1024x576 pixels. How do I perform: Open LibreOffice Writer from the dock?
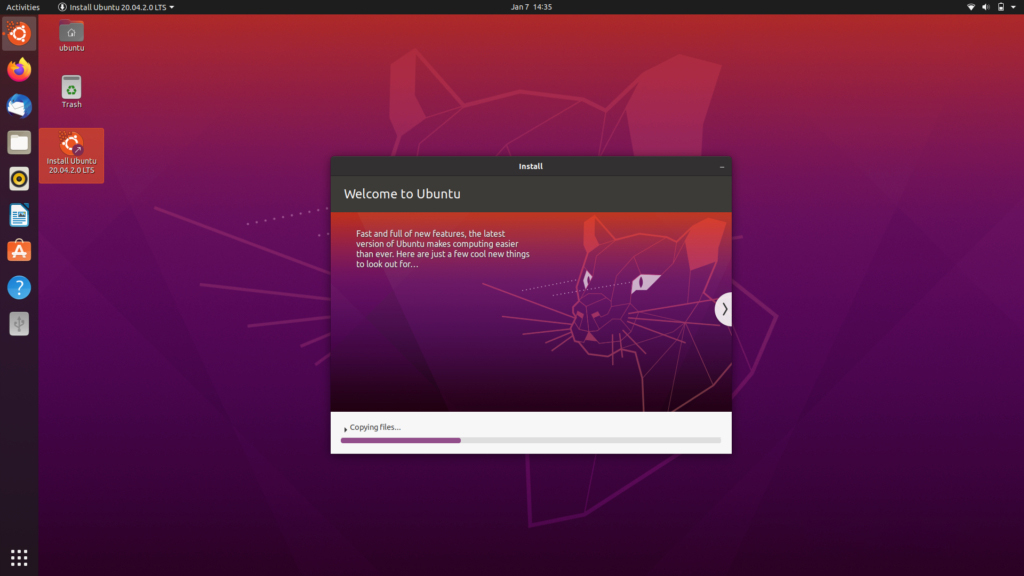(x=18, y=214)
